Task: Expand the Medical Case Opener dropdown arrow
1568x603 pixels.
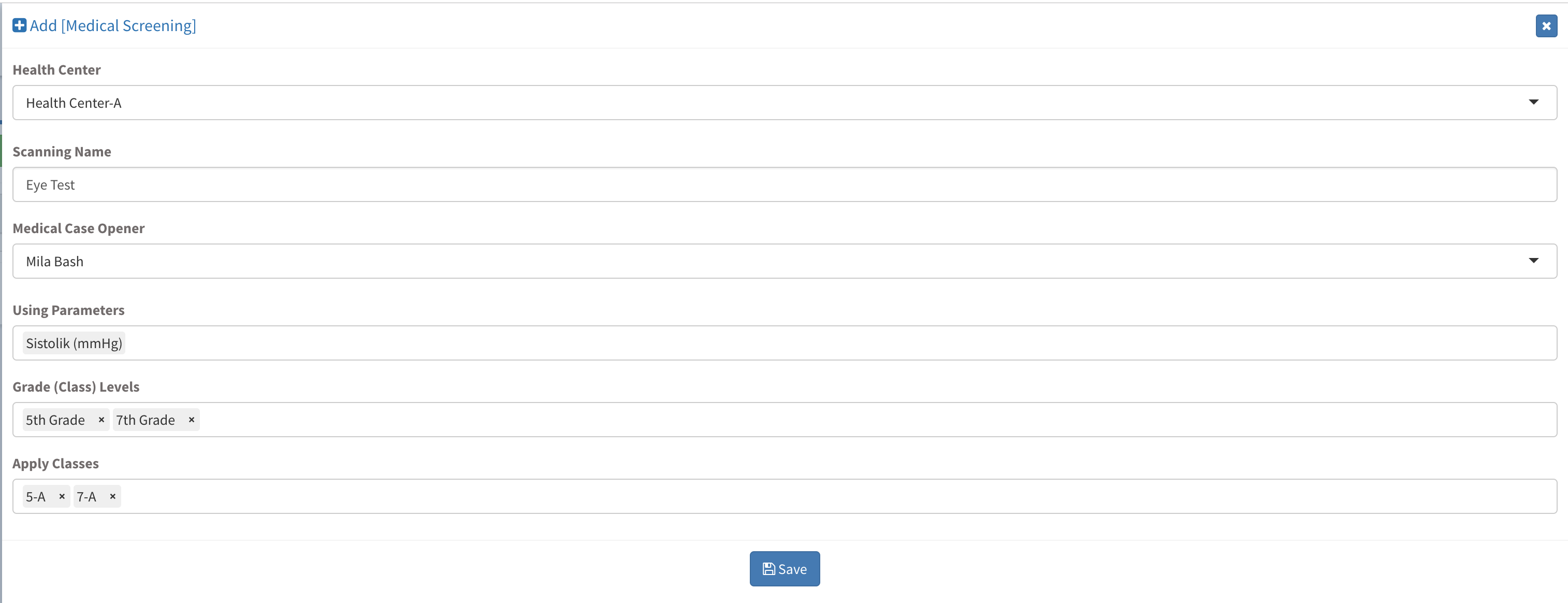Action: click(x=1533, y=261)
